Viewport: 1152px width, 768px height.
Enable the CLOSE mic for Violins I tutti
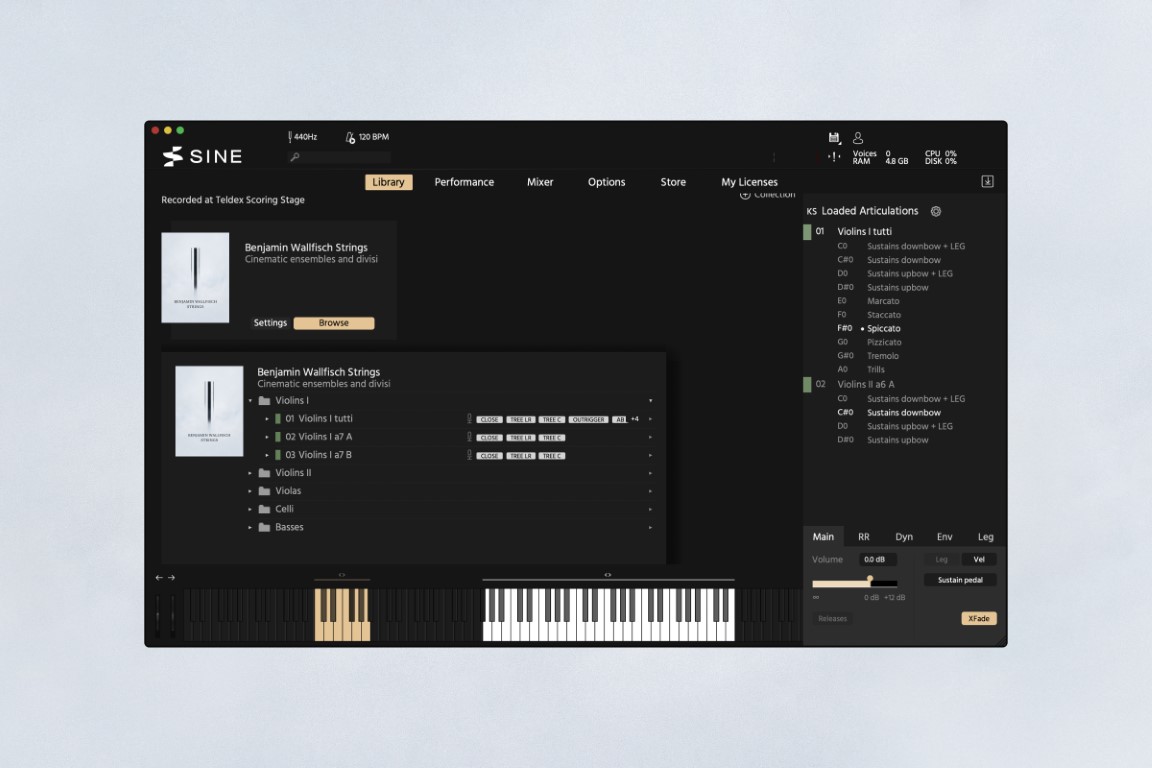(489, 419)
